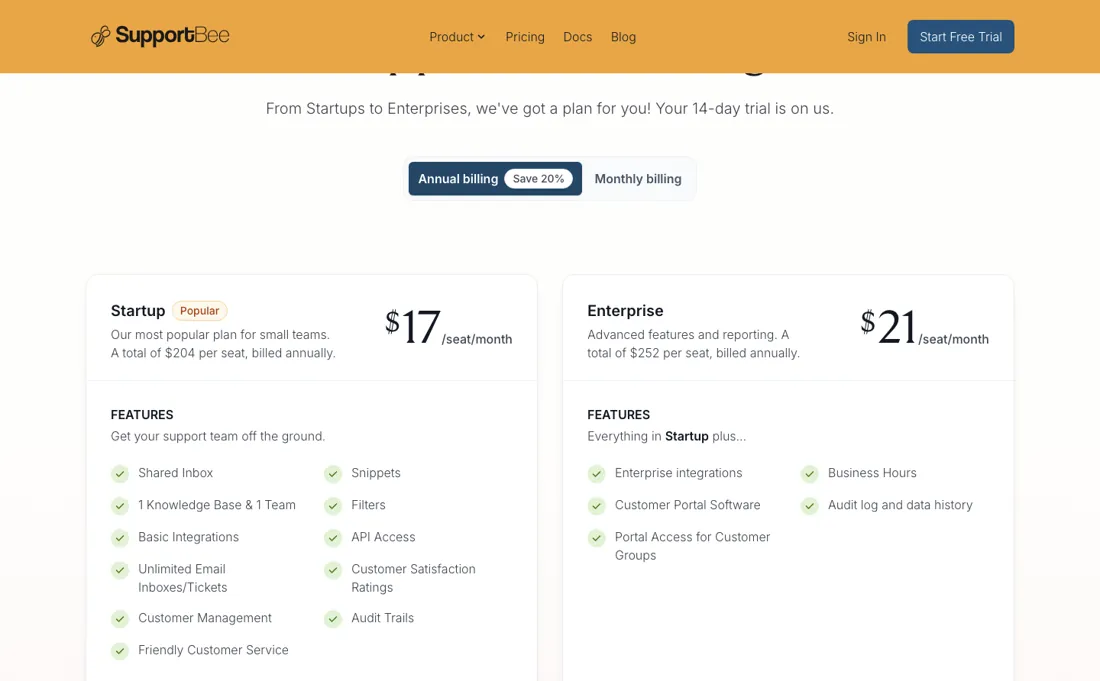Click the "API Access" feature text
Screen dimensions: 1100x681
tap(383, 537)
